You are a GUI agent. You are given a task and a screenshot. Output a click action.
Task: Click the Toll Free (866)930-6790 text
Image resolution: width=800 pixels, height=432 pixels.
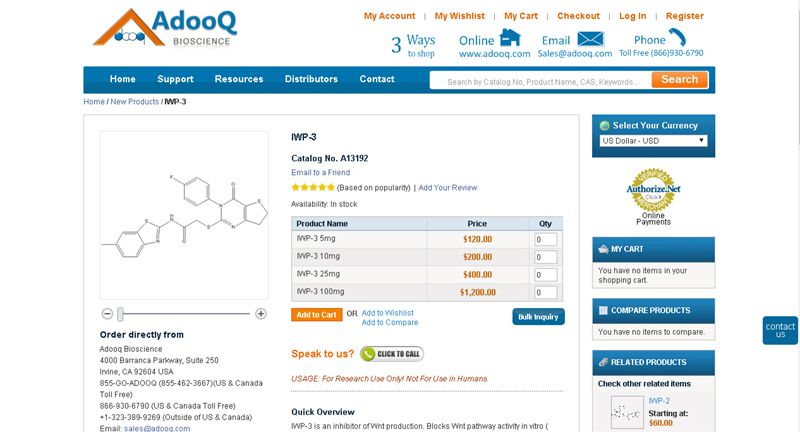point(661,53)
